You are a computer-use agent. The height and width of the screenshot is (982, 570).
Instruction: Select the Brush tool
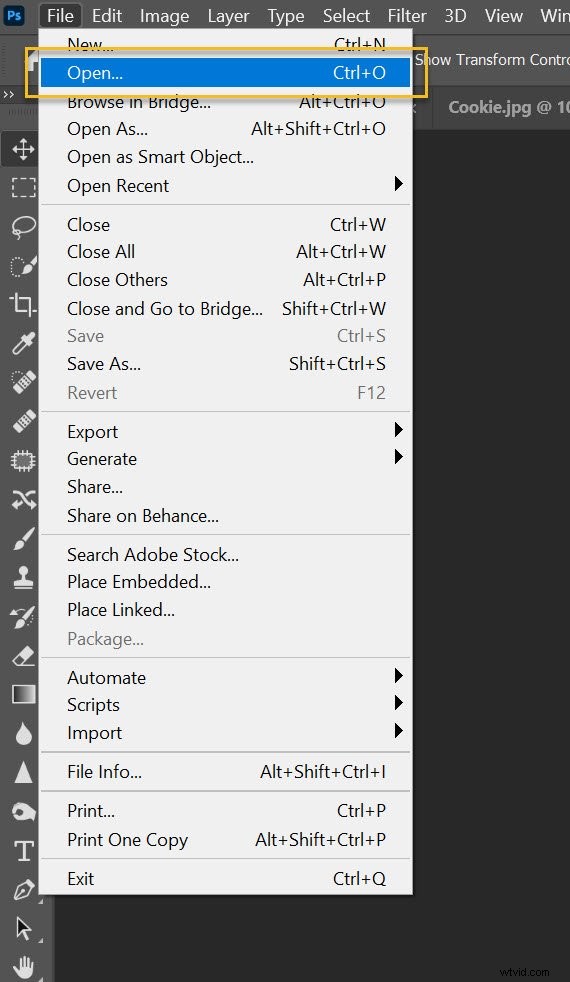23,539
